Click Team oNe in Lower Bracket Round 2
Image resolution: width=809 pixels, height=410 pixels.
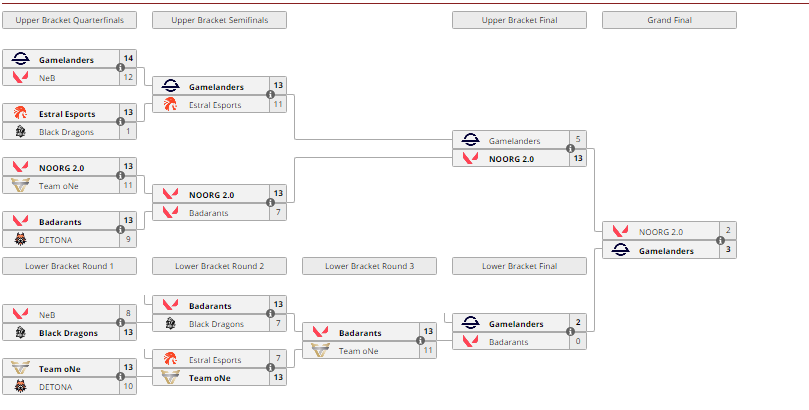pos(210,378)
